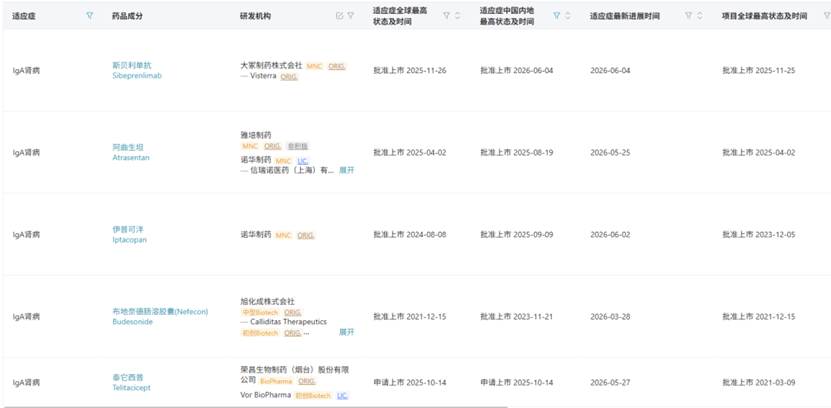Select cell 批准上市 2024-08-08
The image size is (831, 408).
pyautogui.click(x=410, y=235)
